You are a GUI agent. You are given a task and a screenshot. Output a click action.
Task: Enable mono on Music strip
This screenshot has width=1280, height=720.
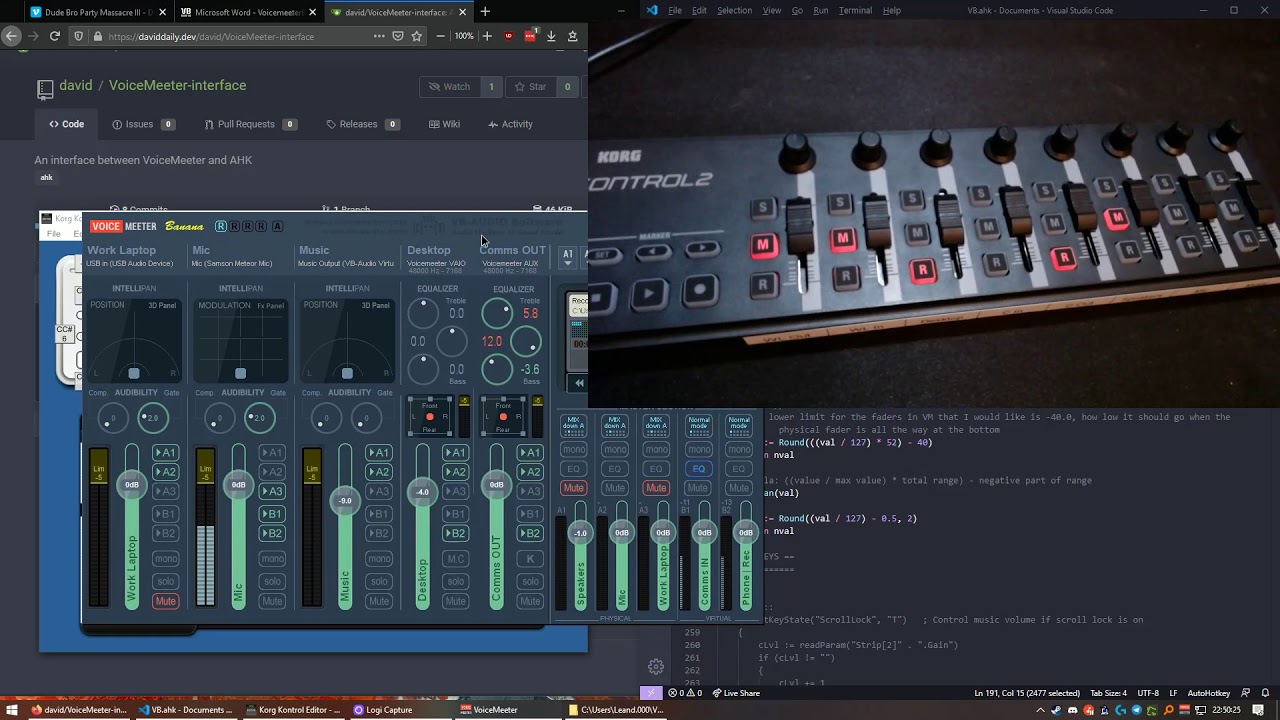pyautogui.click(x=378, y=559)
